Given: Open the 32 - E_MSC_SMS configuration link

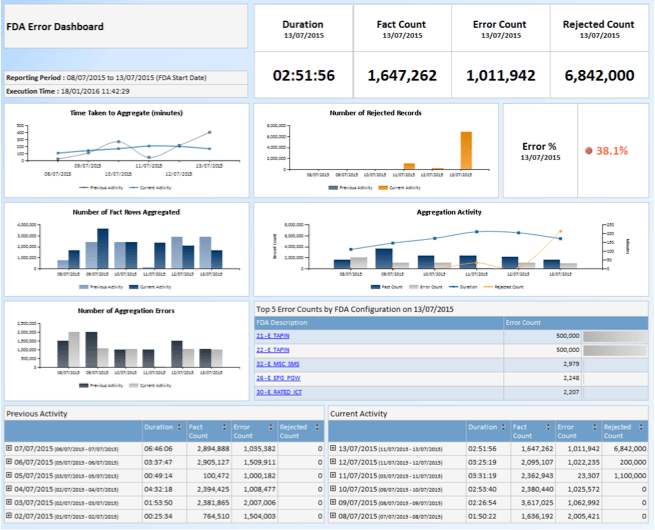Looking at the screenshot, I should coord(278,364).
